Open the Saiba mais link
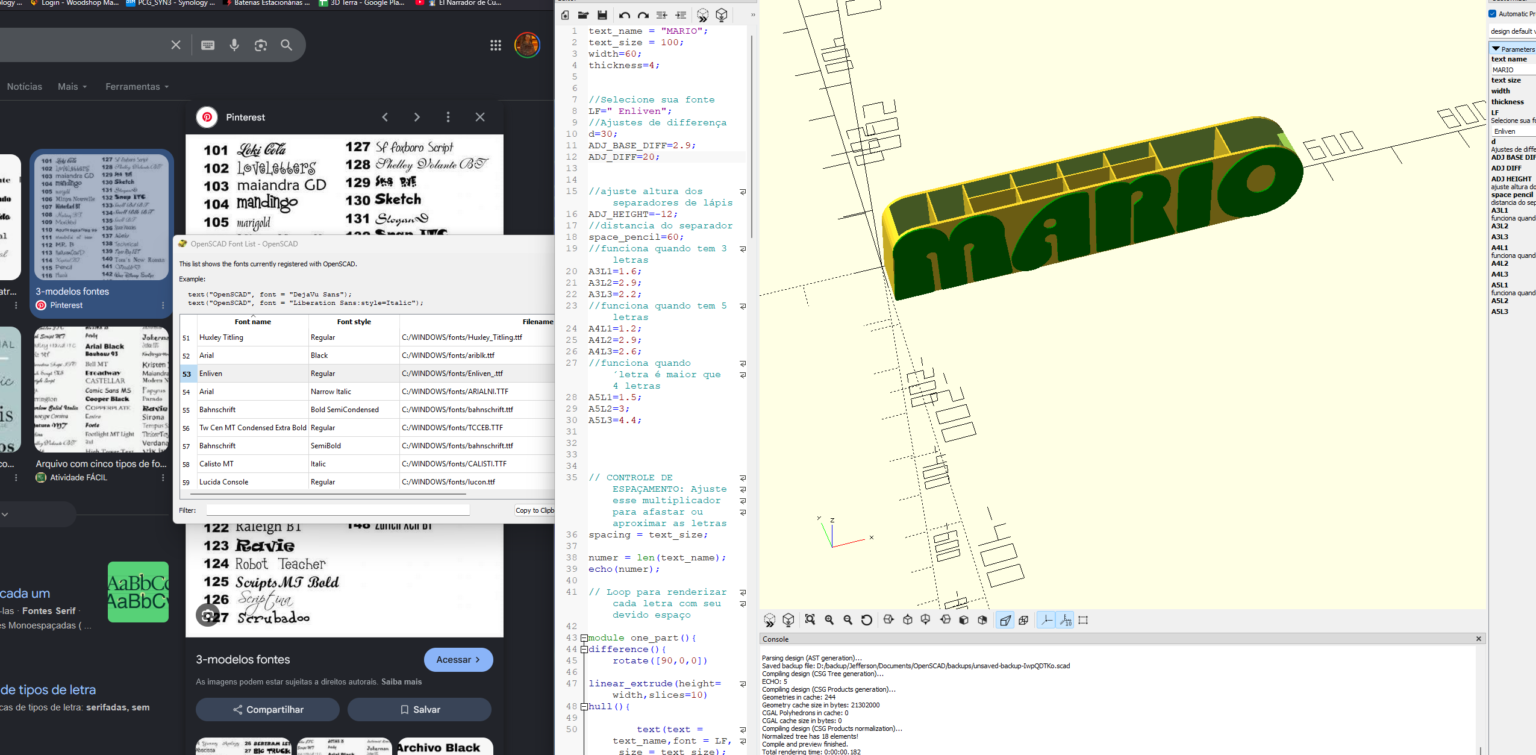This screenshot has width=1536, height=755. click(400, 682)
